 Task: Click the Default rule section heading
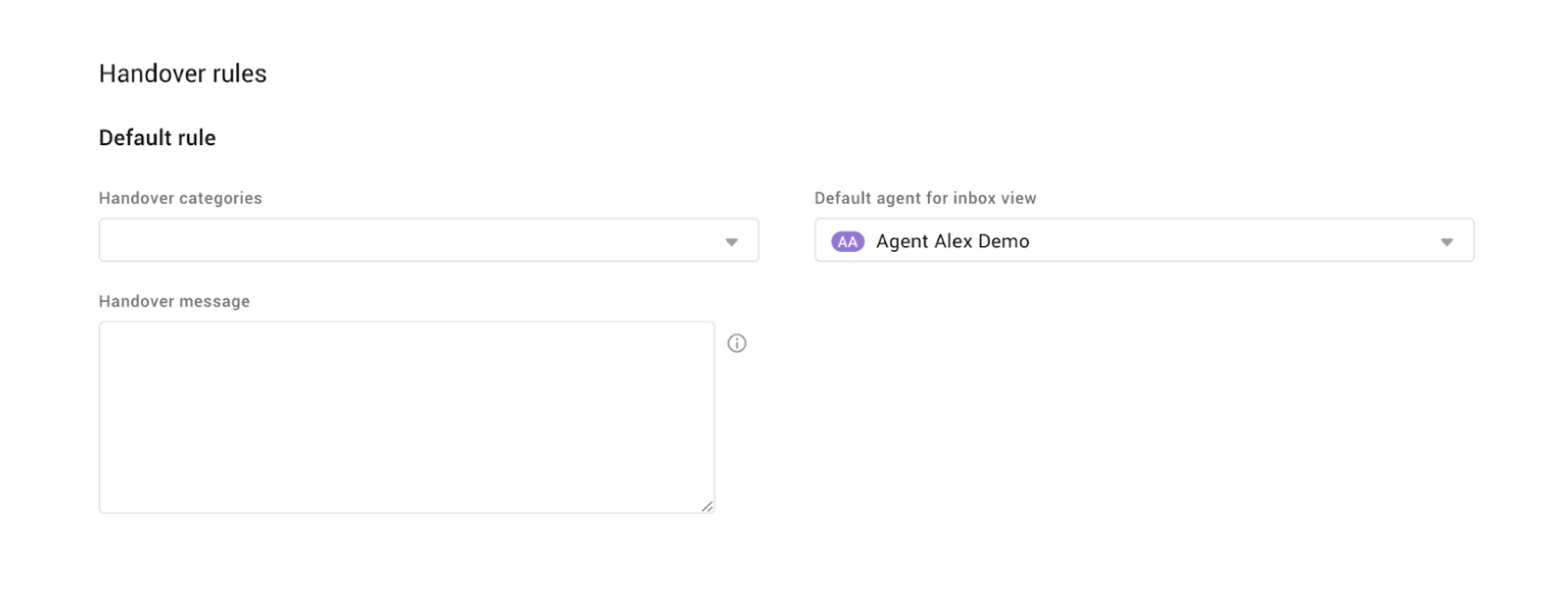157,138
